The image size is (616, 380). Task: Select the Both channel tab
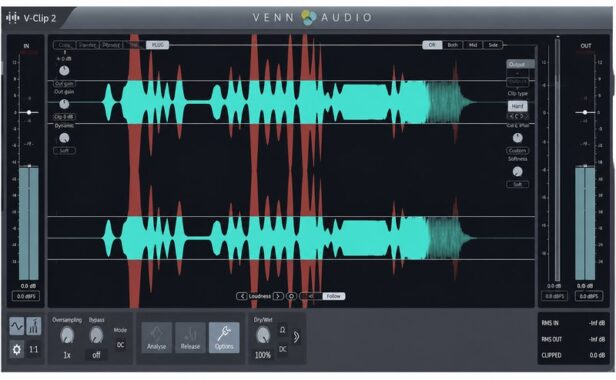(x=453, y=45)
